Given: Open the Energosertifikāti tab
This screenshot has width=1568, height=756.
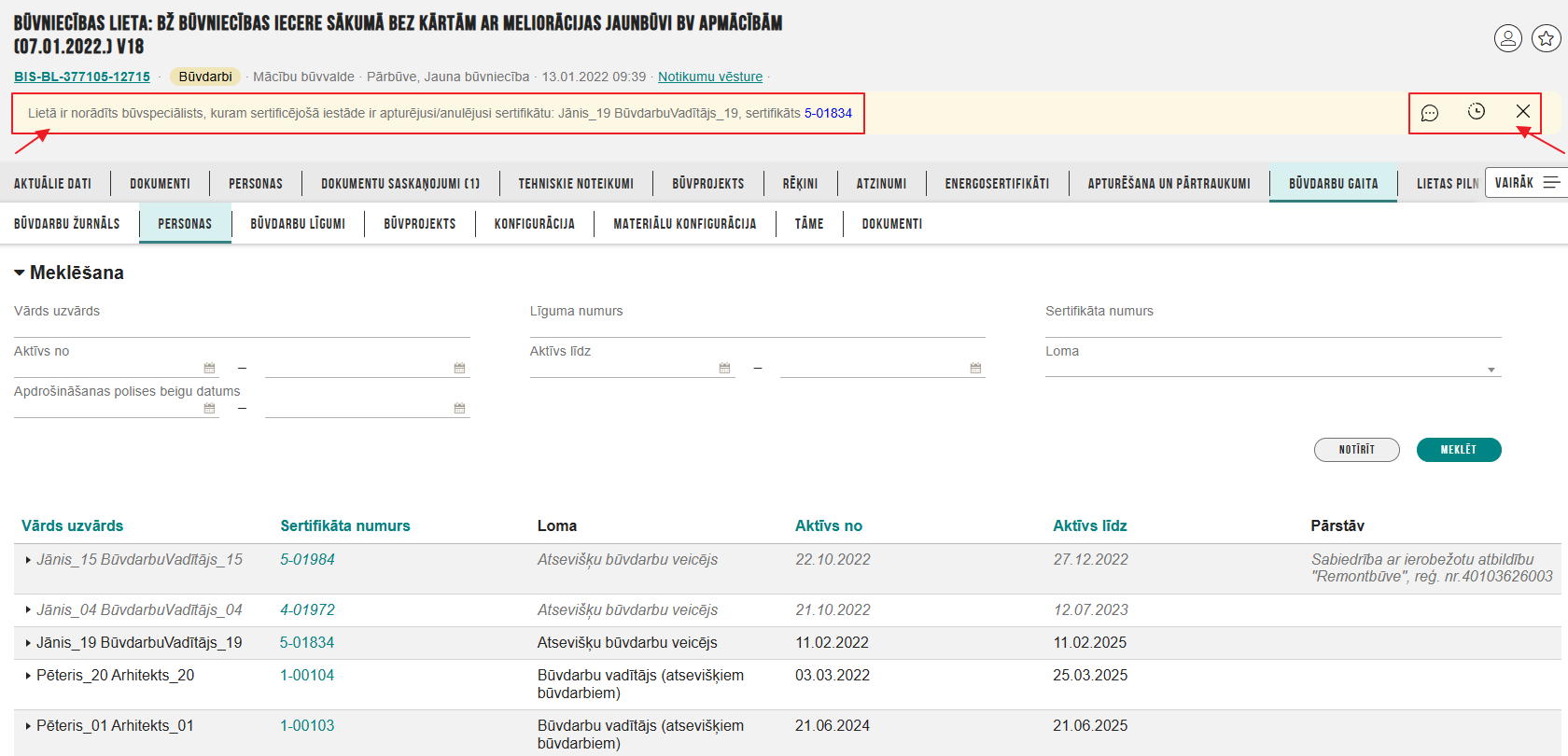Looking at the screenshot, I should tap(997, 184).
